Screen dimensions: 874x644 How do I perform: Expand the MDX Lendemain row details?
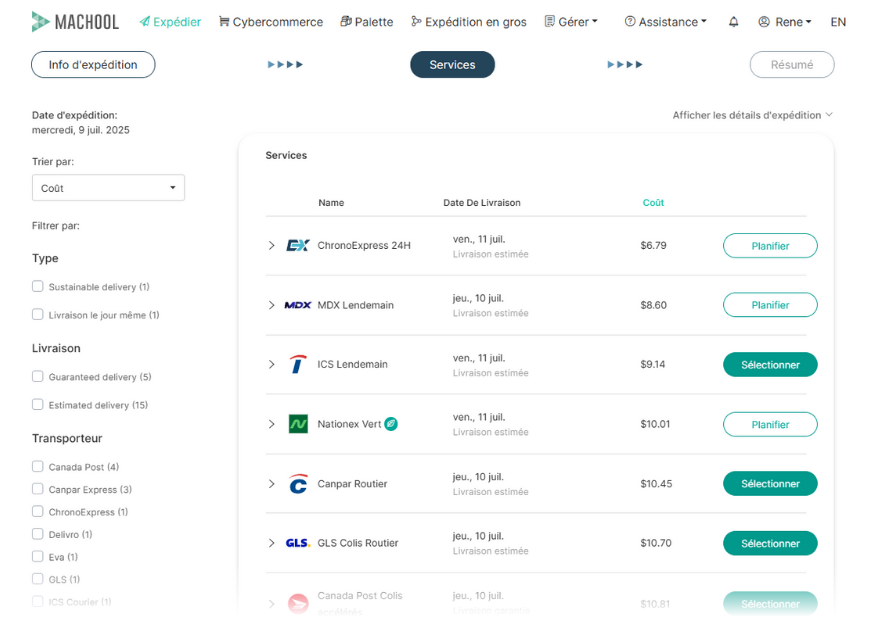coord(271,305)
